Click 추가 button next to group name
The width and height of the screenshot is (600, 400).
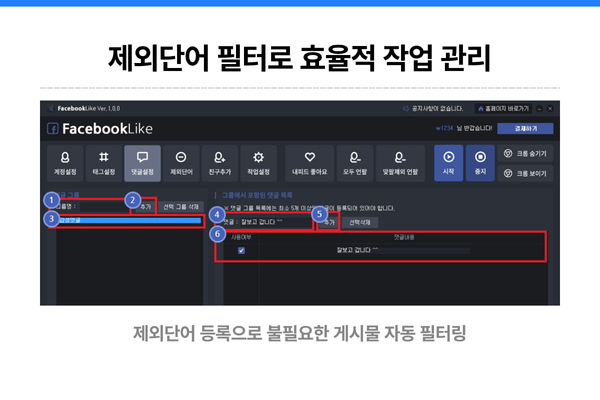click(x=145, y=207)
